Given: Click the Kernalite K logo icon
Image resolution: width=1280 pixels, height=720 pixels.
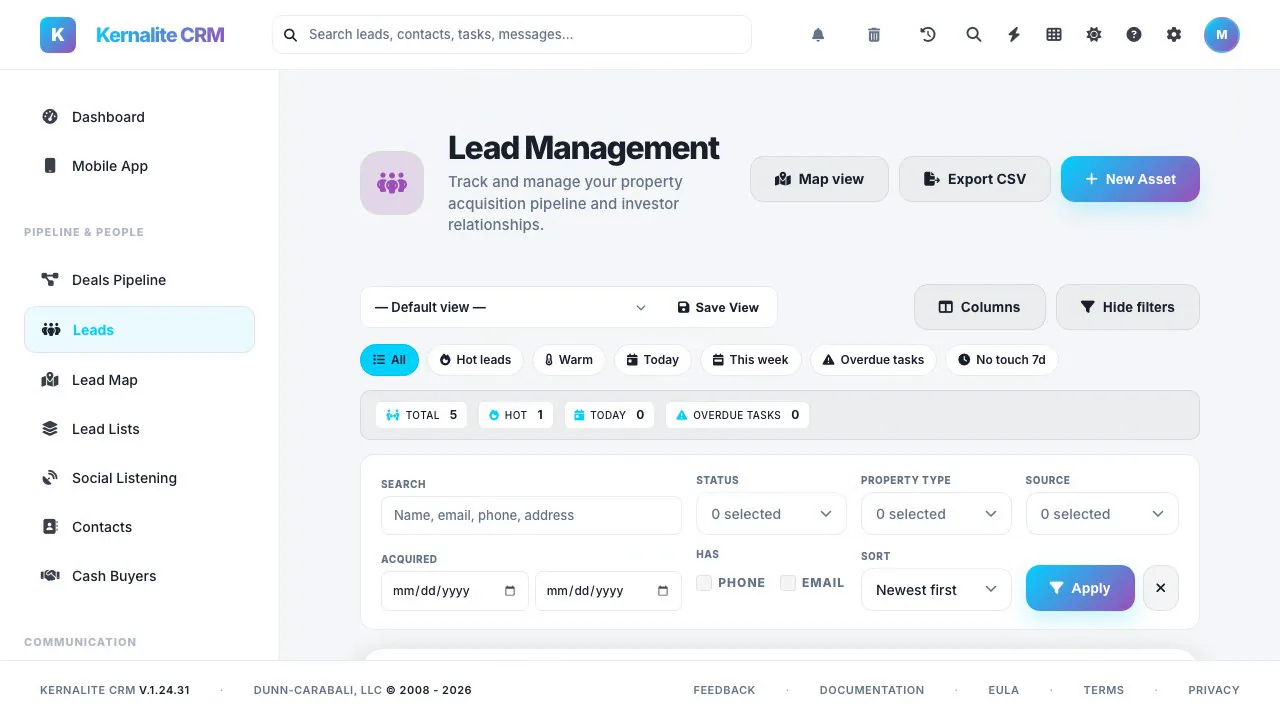Looking at the screenshot, I should [x=58, y=35].
